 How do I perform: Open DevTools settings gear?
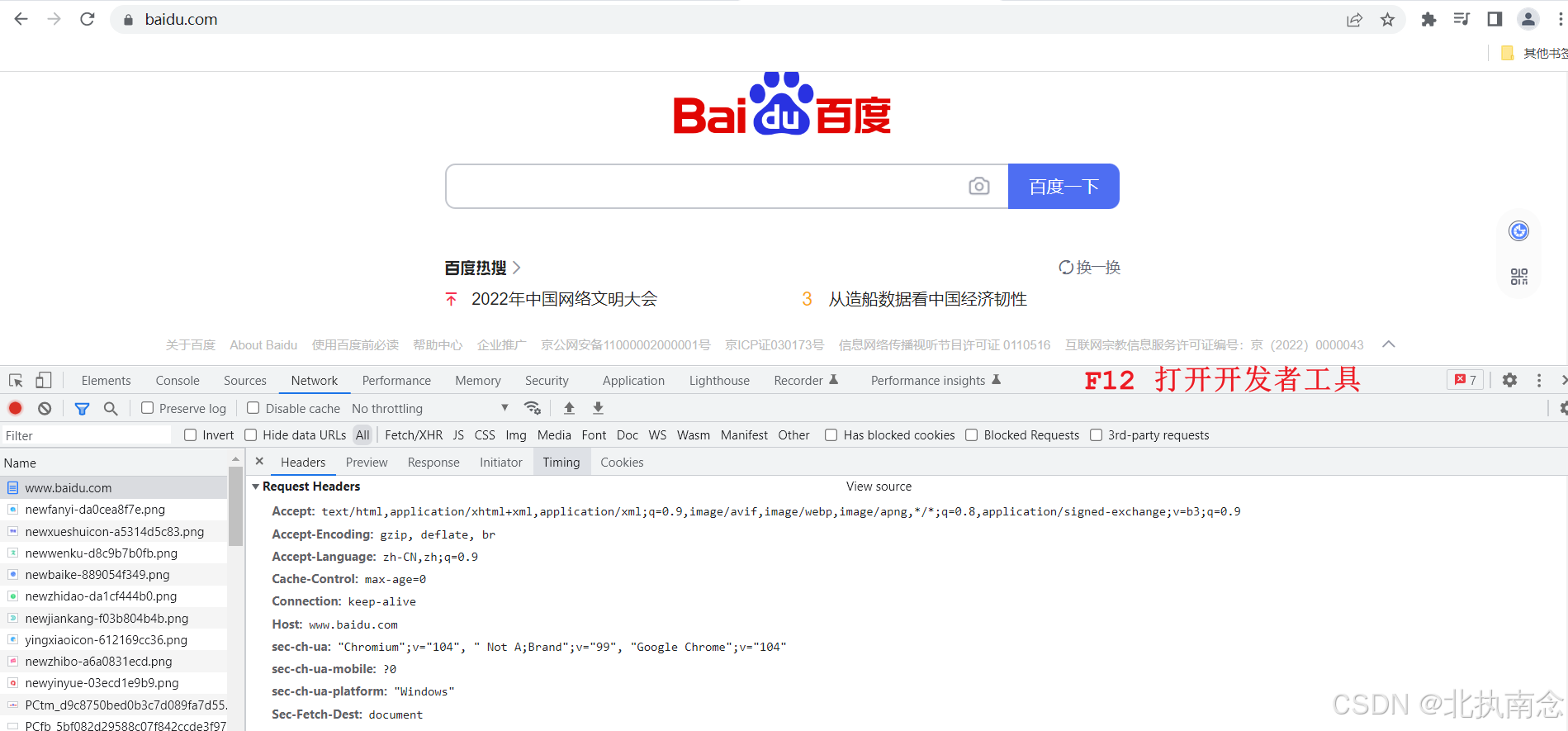point(1509,380)
